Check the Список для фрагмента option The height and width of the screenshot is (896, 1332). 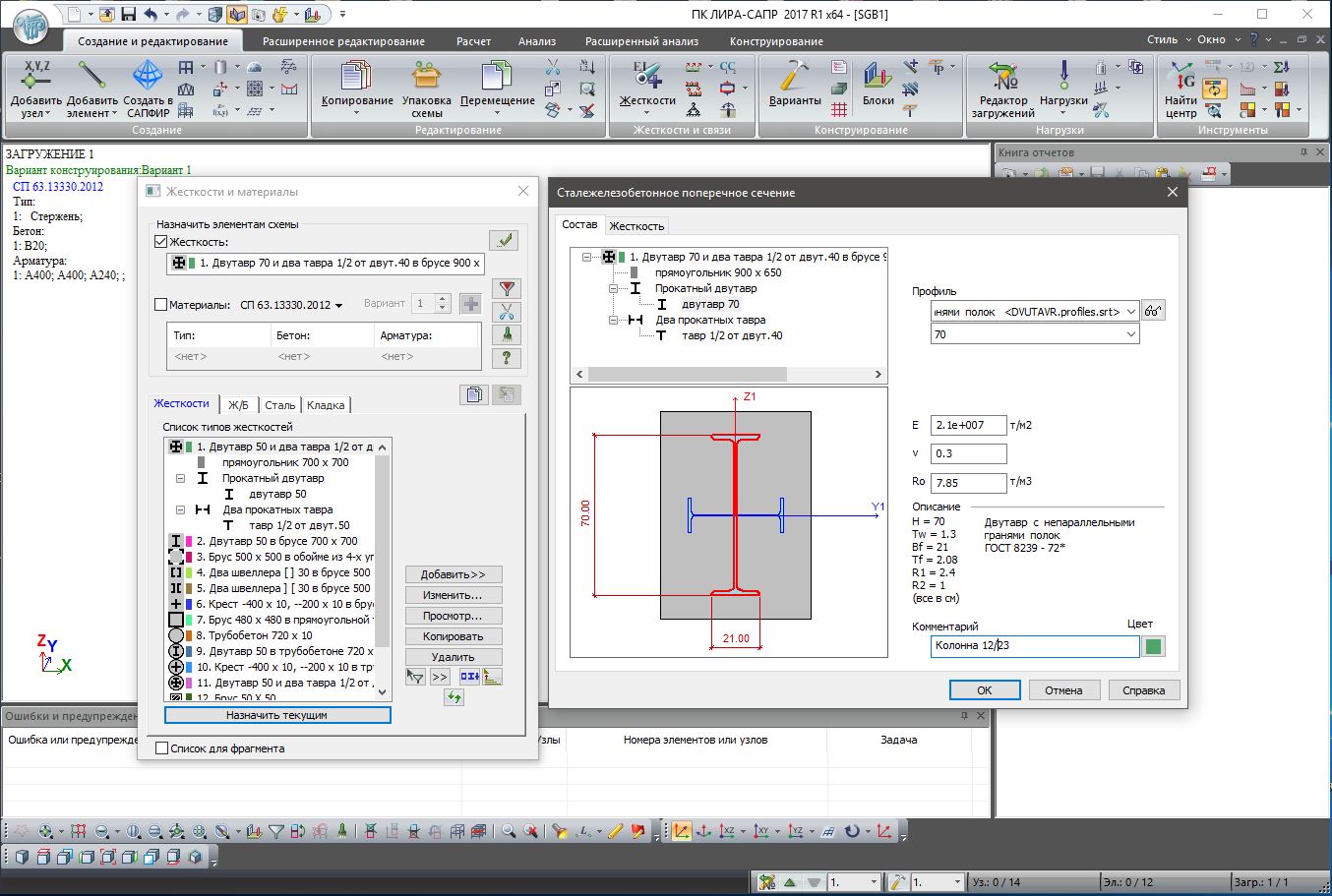point(163,748)
